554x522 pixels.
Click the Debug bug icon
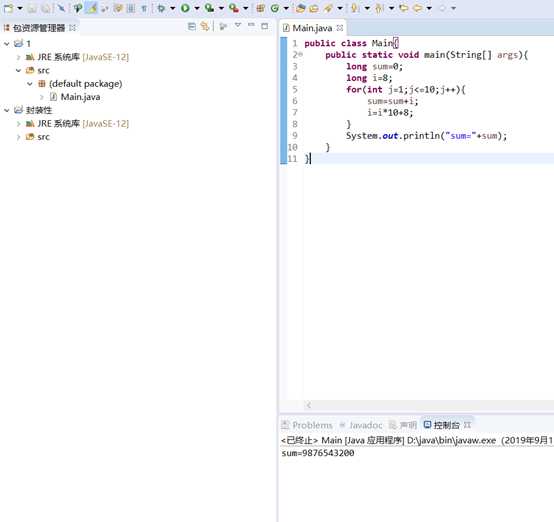(161, 8)
